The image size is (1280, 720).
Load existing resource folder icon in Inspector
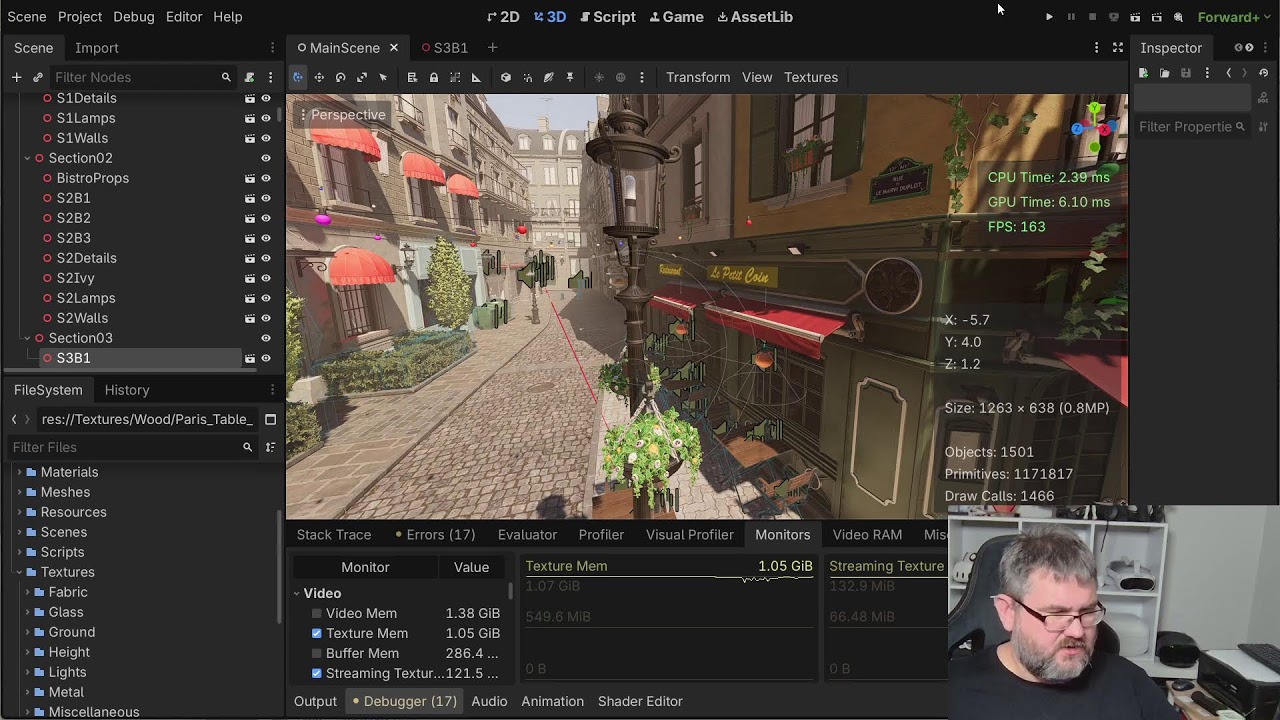tap(1164, 73)
